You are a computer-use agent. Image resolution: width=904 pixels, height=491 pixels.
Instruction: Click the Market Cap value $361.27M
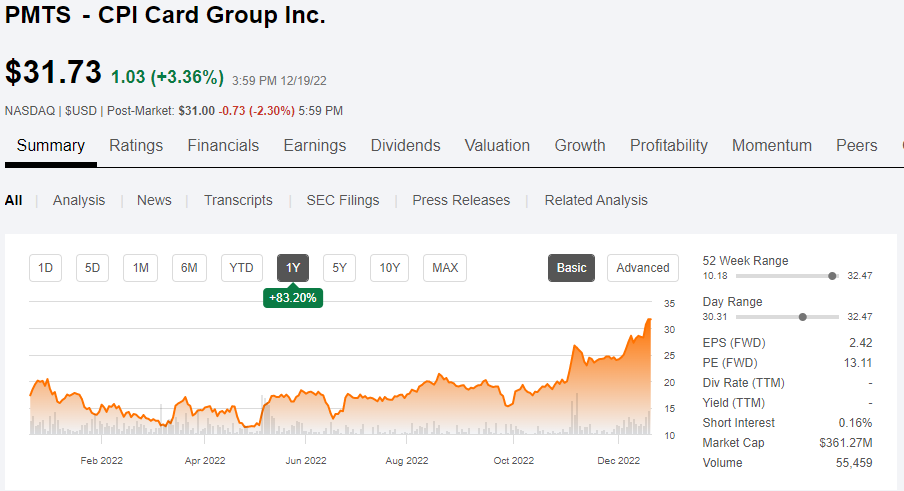tap(846, 443)
